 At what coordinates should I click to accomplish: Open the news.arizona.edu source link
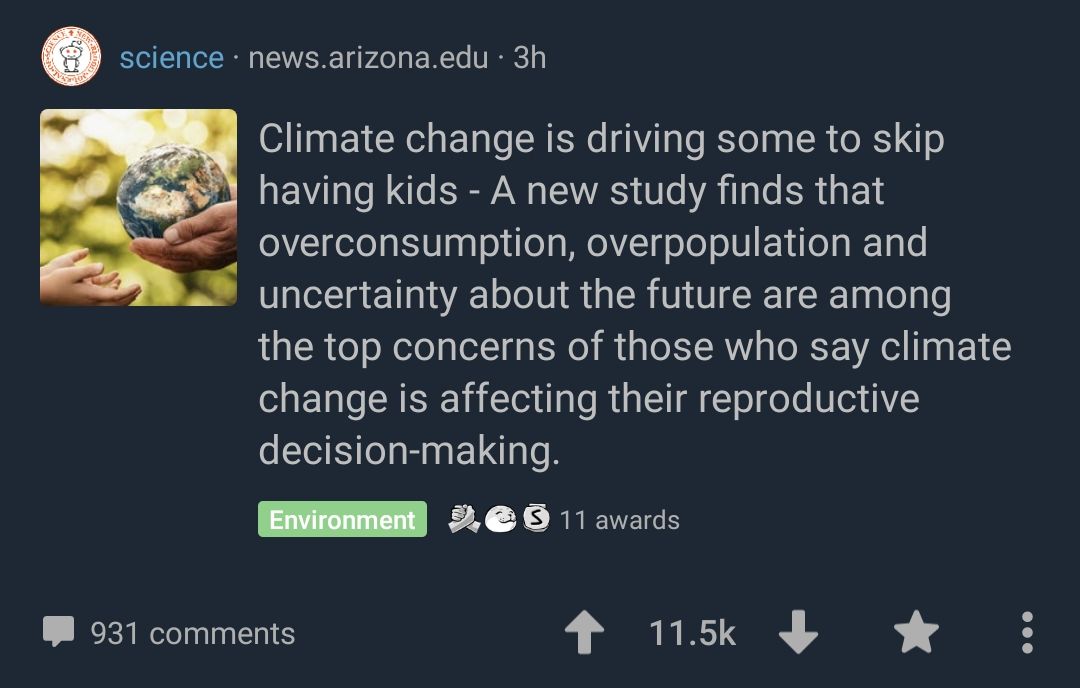click(x=368, y=58)
